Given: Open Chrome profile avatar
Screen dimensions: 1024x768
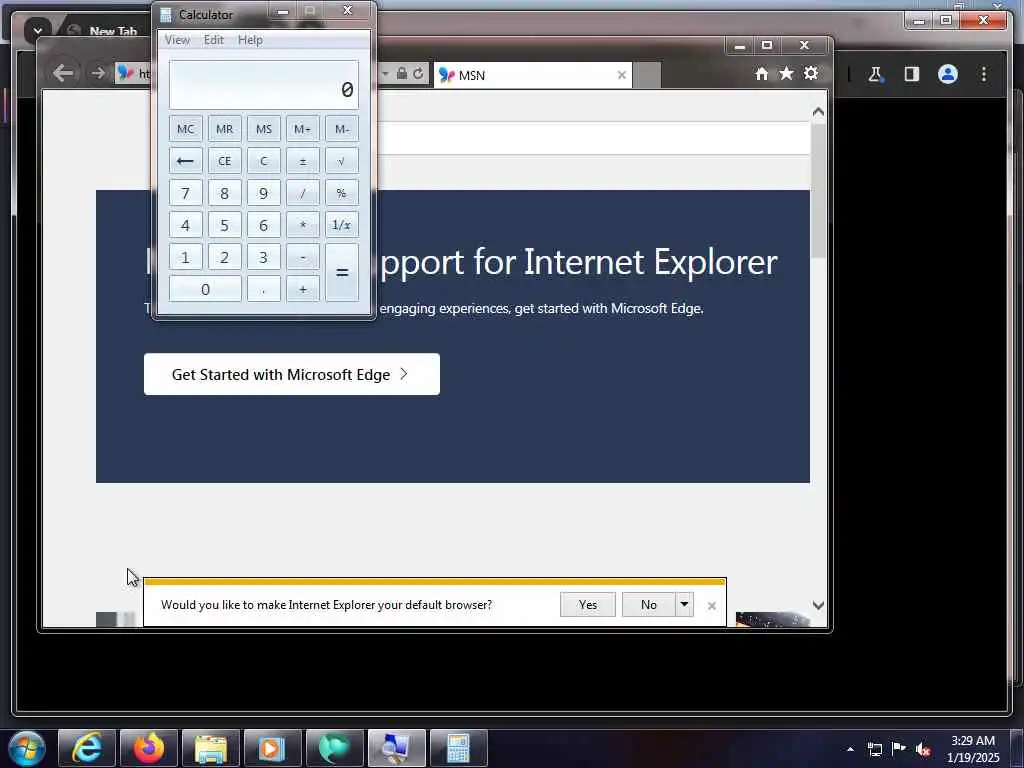Looking at the screenshot, I should click(x=948, y=74).
